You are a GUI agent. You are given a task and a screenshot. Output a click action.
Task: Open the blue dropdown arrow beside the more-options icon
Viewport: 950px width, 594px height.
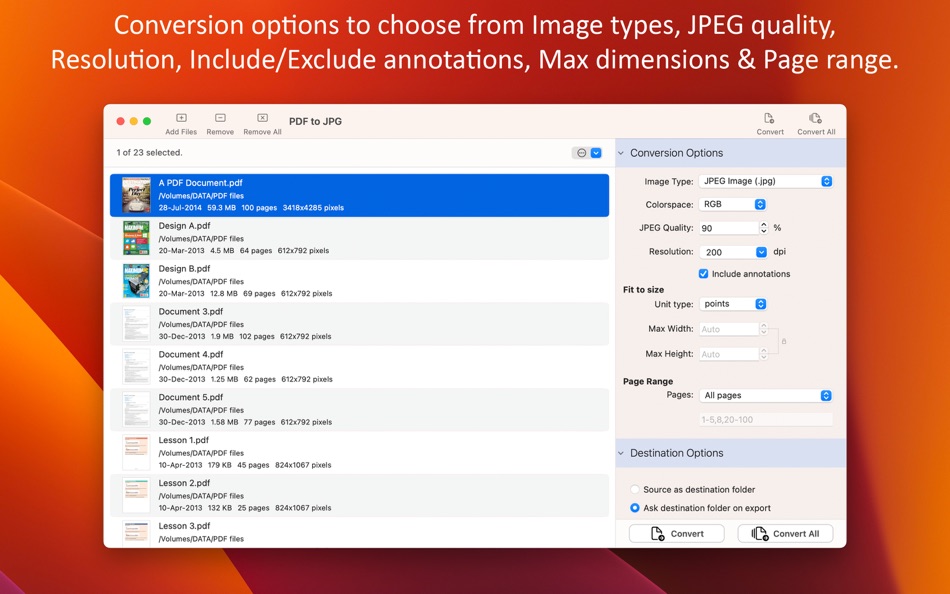596,153
